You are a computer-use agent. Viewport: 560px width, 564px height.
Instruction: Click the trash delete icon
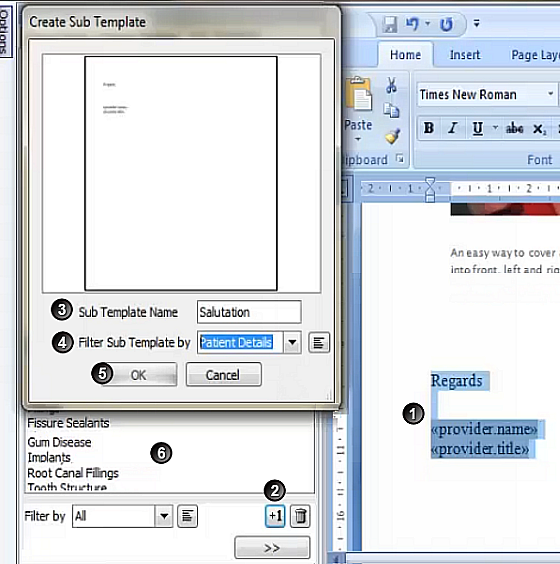(x=300, y=516)
